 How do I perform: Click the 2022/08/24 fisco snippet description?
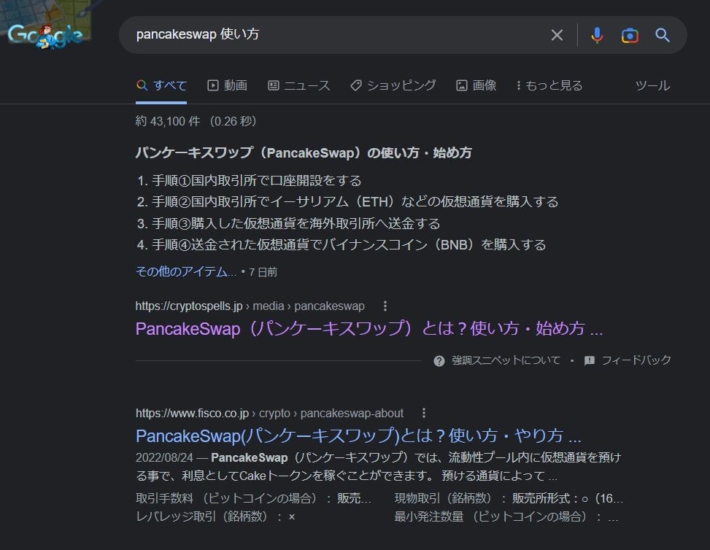(x=378, y=467)
